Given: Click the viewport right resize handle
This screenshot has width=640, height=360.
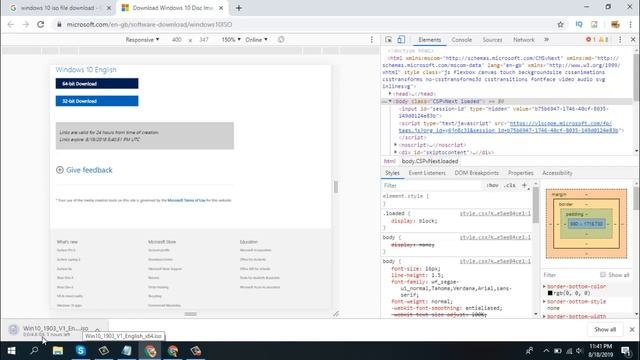Looking at the screenshot, I should pyautogui.click(x=336, y=187).
